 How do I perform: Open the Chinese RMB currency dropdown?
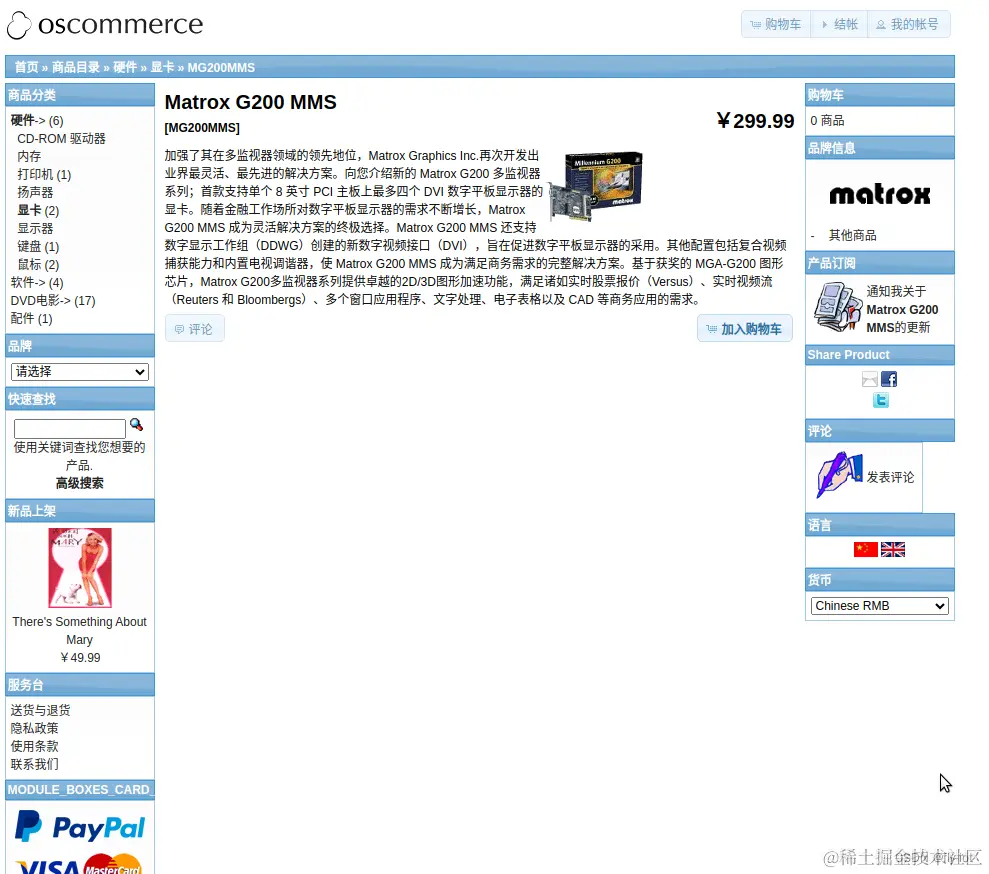pyautogui.click(x=879, y=605)
